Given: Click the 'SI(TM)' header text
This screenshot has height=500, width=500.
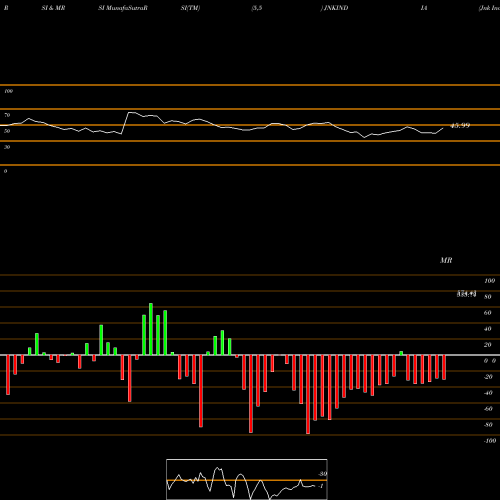Looking at the screenshot, I should [190, 8].
